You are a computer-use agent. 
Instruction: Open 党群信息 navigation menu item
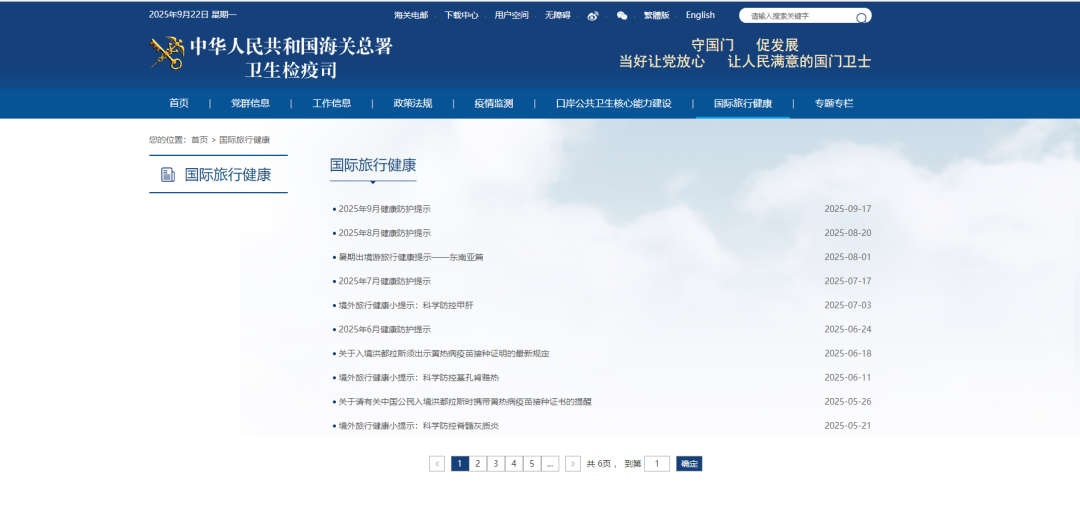(250, 103)
